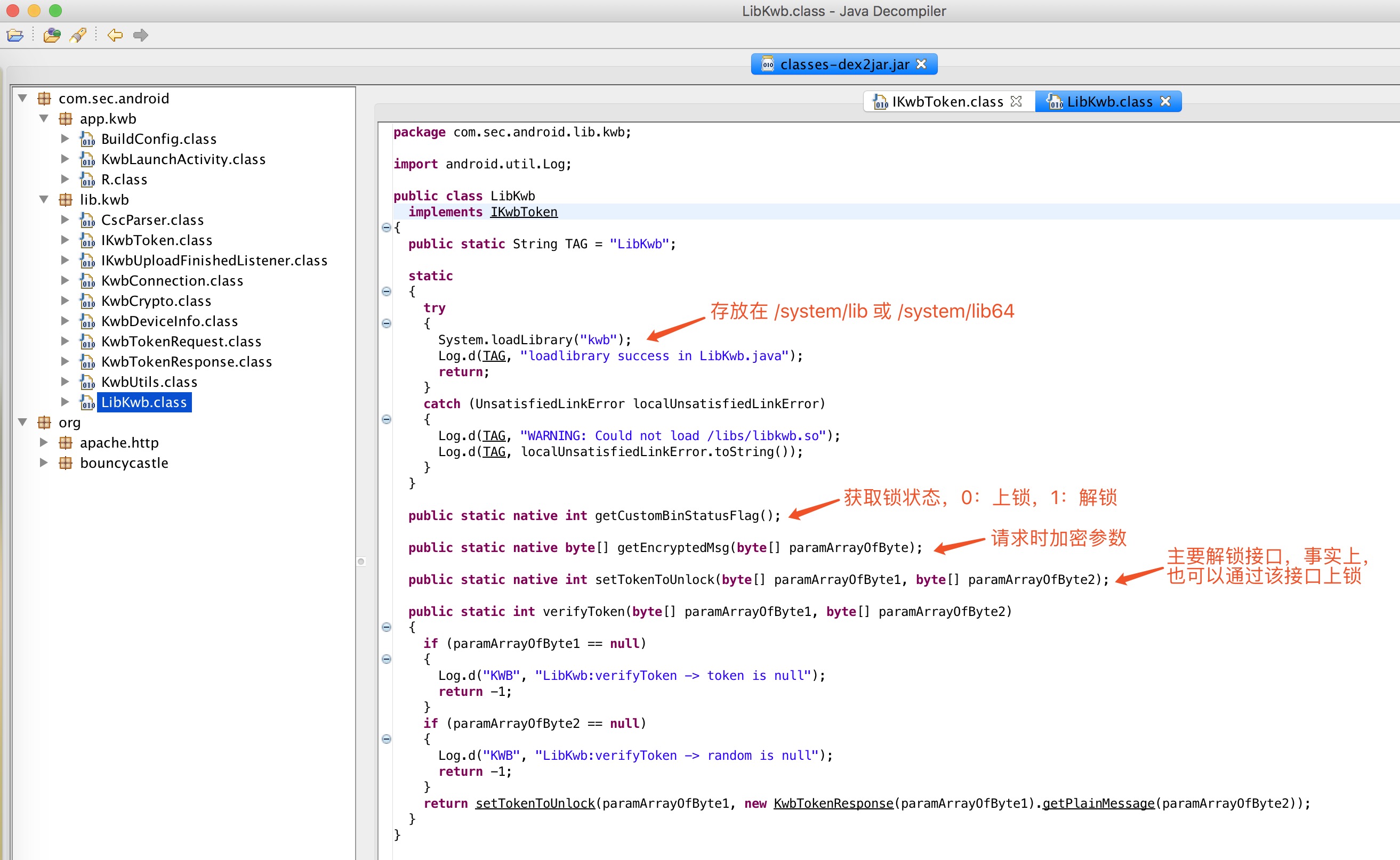Image resolution: width=1400 pixels, height=860 pixels.
Task: Select KwbUtils.class in the tree
Action: coord(149,382)
